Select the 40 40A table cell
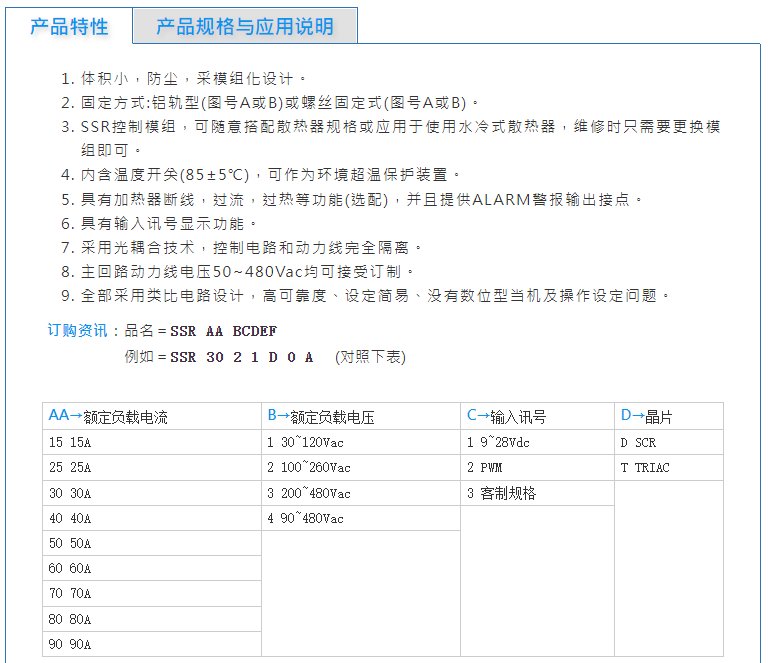 pos(152,518)
